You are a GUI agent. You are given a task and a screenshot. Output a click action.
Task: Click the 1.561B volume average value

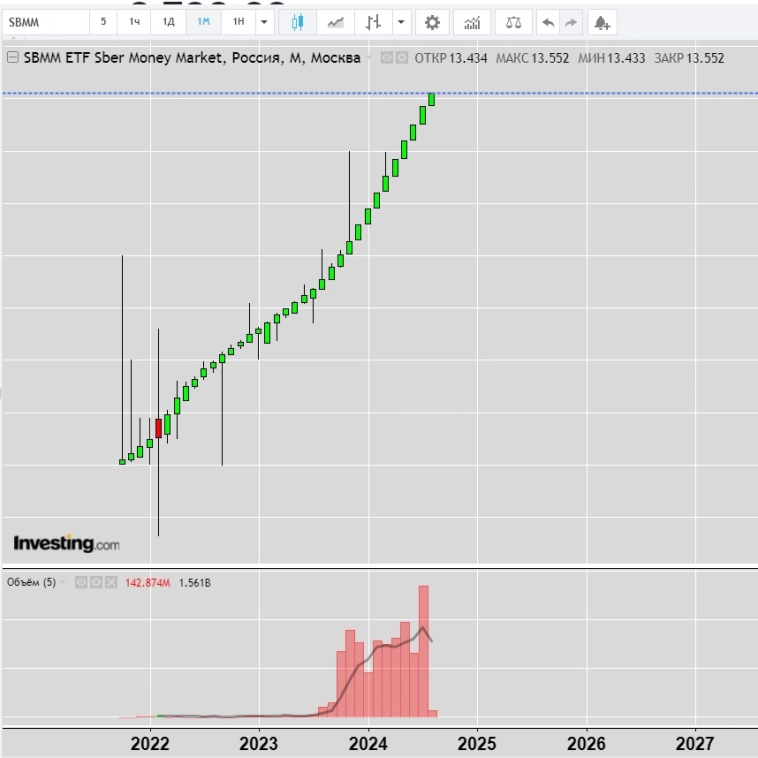(195, 583)
